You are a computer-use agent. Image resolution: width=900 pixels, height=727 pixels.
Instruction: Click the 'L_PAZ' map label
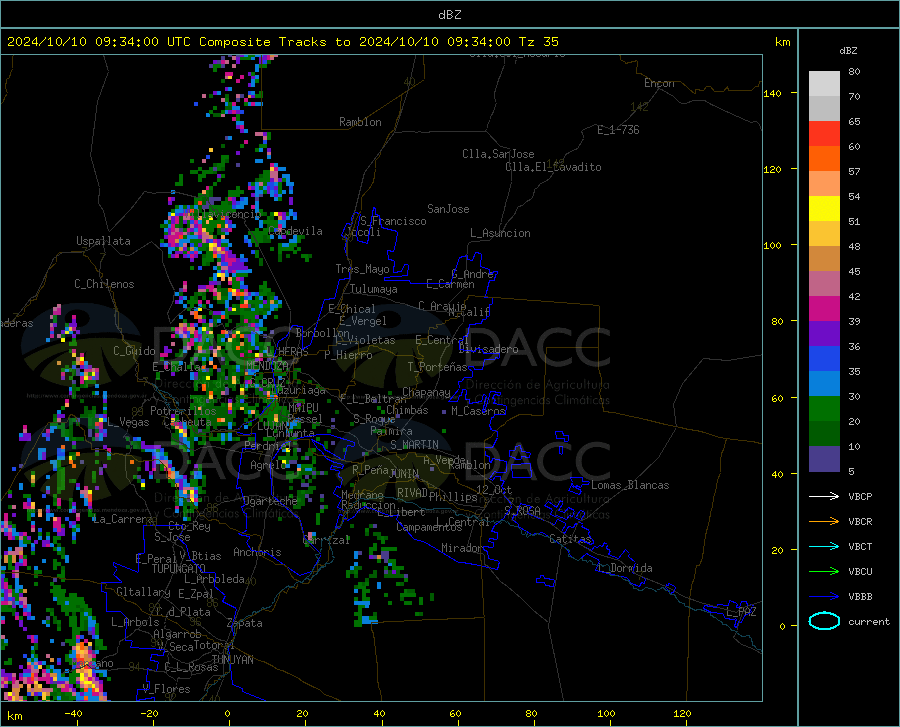[741, 612]
